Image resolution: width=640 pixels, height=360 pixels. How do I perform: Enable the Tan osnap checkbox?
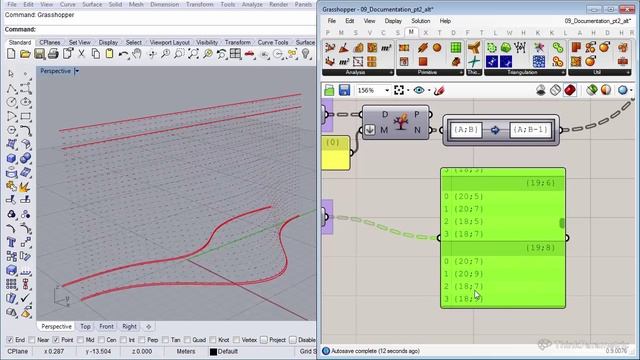tap(165, 340)
